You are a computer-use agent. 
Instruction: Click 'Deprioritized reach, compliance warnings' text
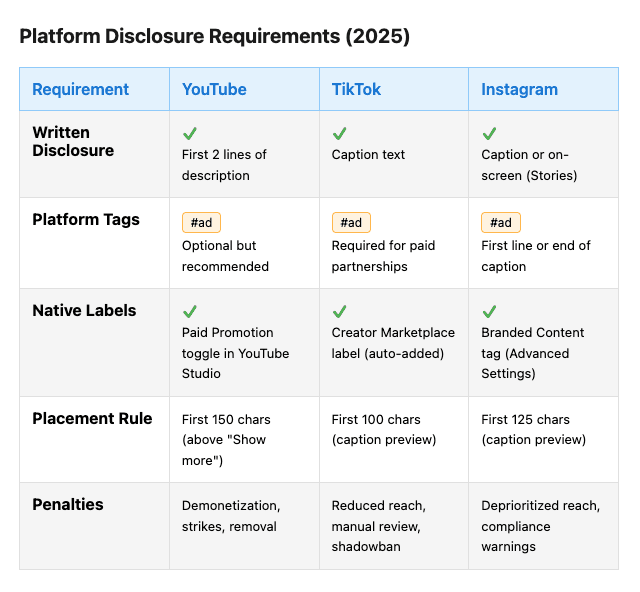540,526
